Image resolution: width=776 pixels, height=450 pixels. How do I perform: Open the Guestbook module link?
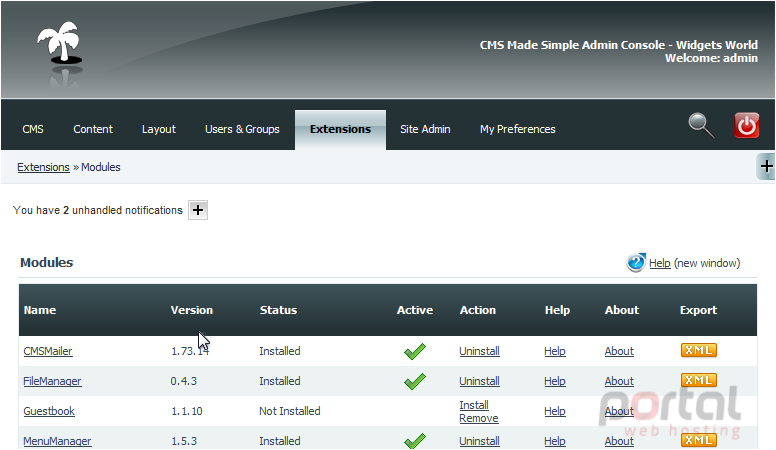point(49,411)
